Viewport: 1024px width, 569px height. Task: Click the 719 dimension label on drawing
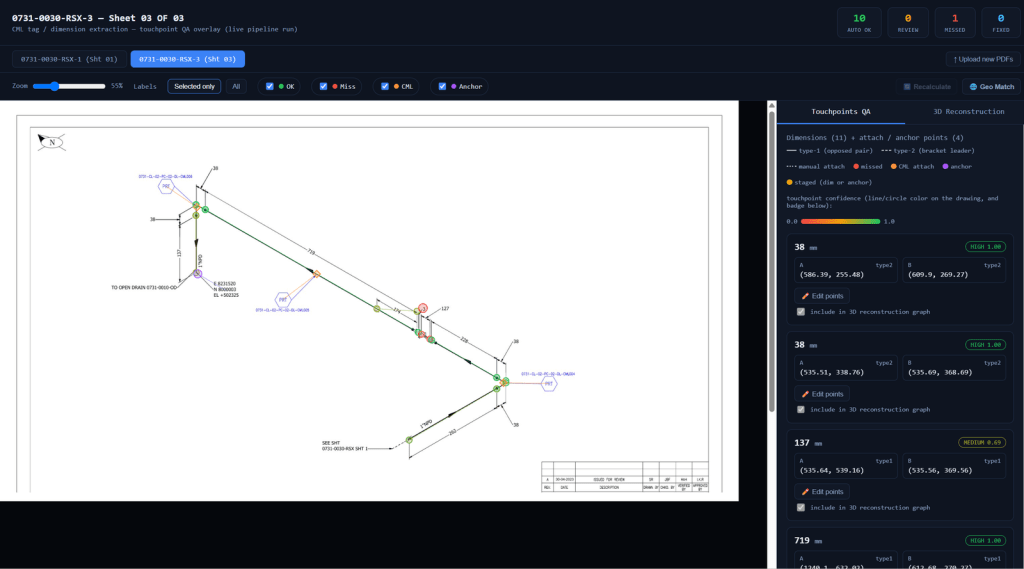(312, 252)
